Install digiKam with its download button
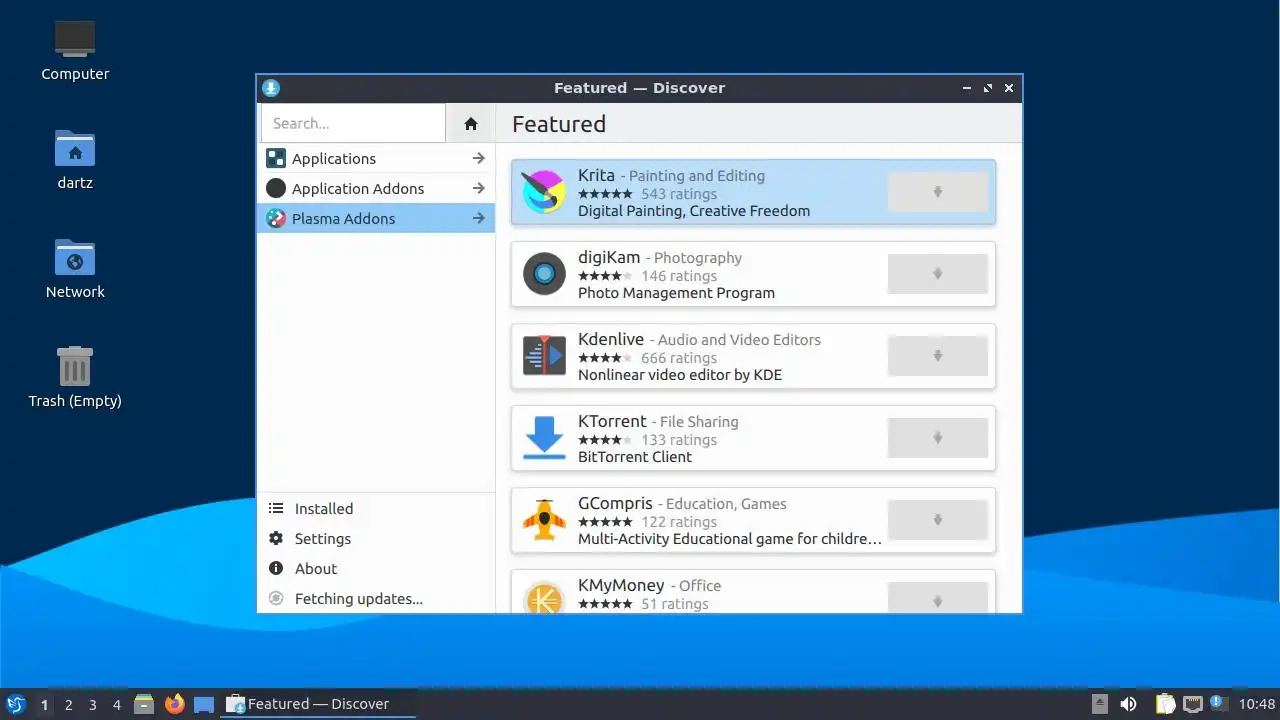This screenshot has height=720, width=1280. pyautogui.click(x=937, y=274)
